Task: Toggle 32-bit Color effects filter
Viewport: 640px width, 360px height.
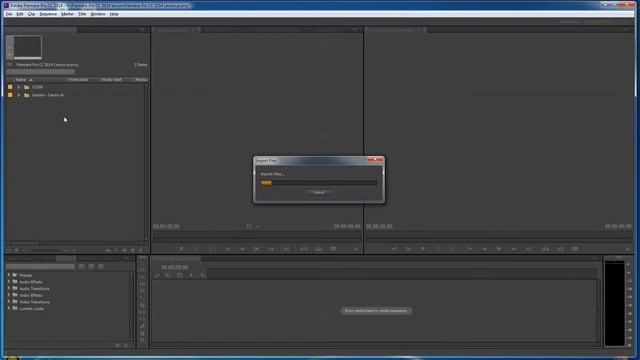Action: pyautogui.click(x=91, y=267)
